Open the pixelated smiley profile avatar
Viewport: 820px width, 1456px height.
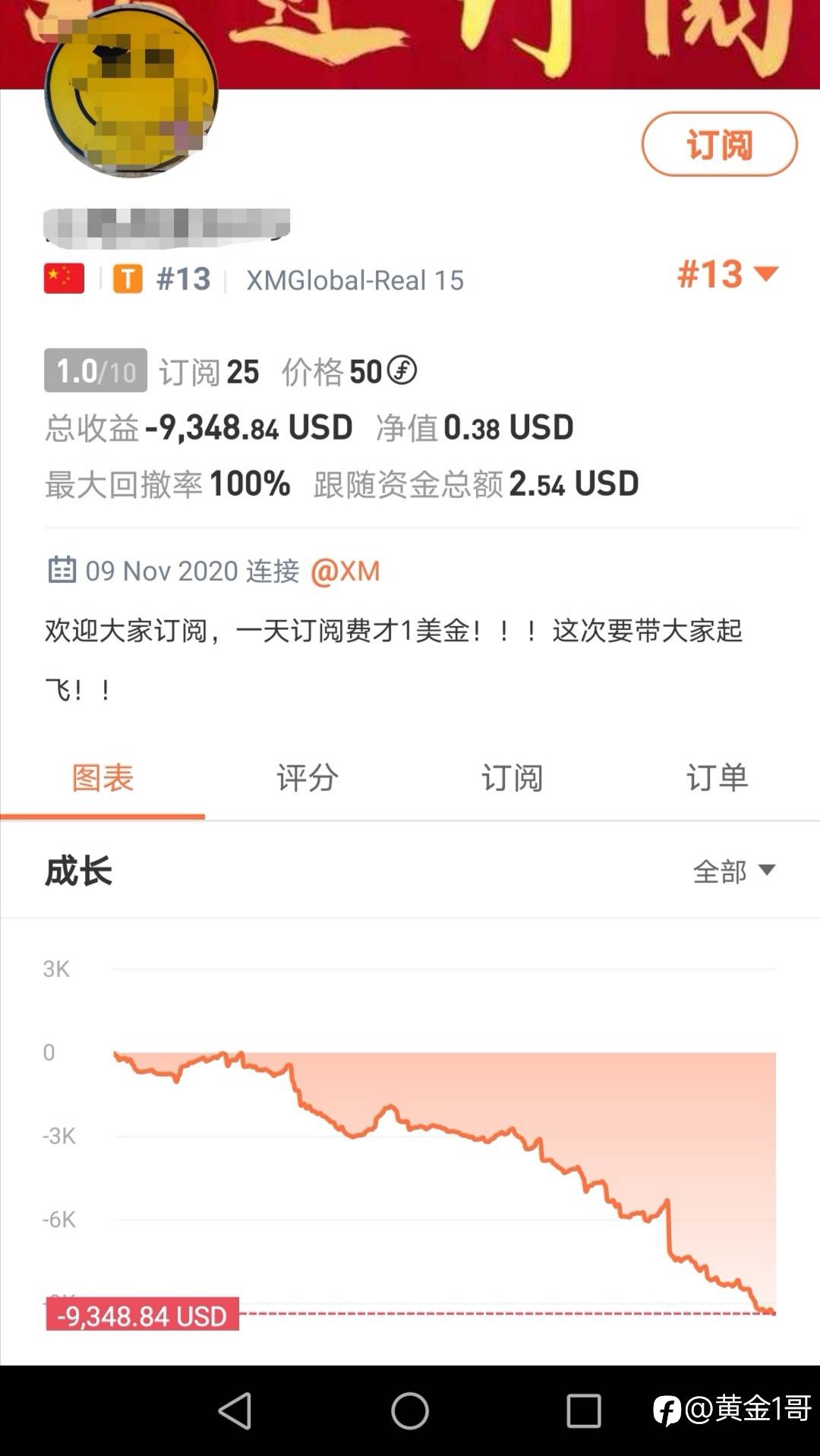131,91
